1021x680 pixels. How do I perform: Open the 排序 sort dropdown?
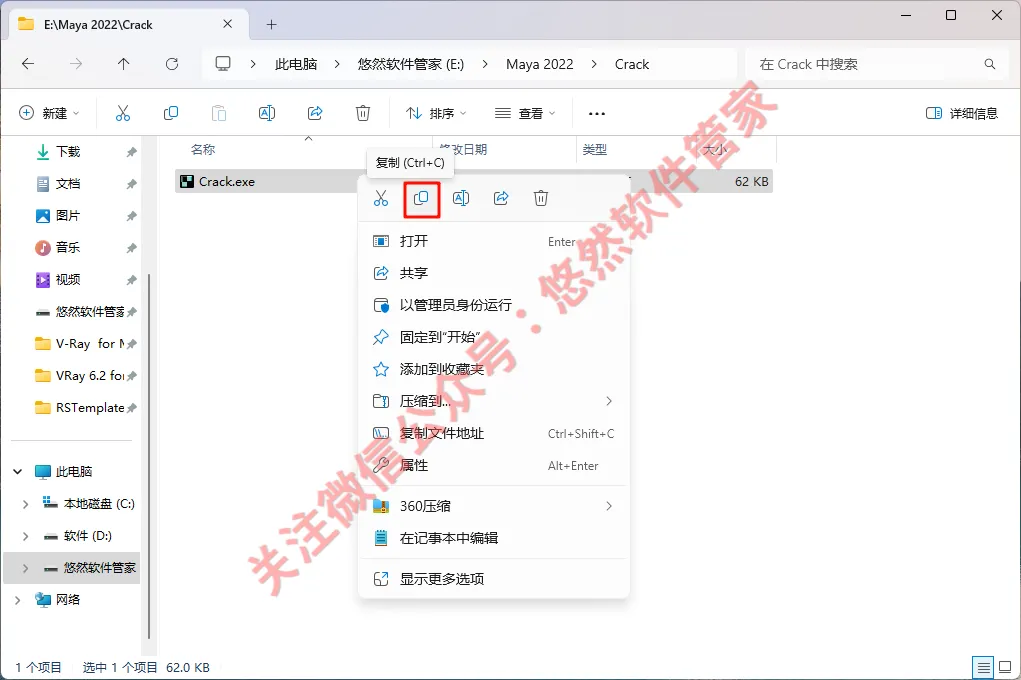coord(436,113)
